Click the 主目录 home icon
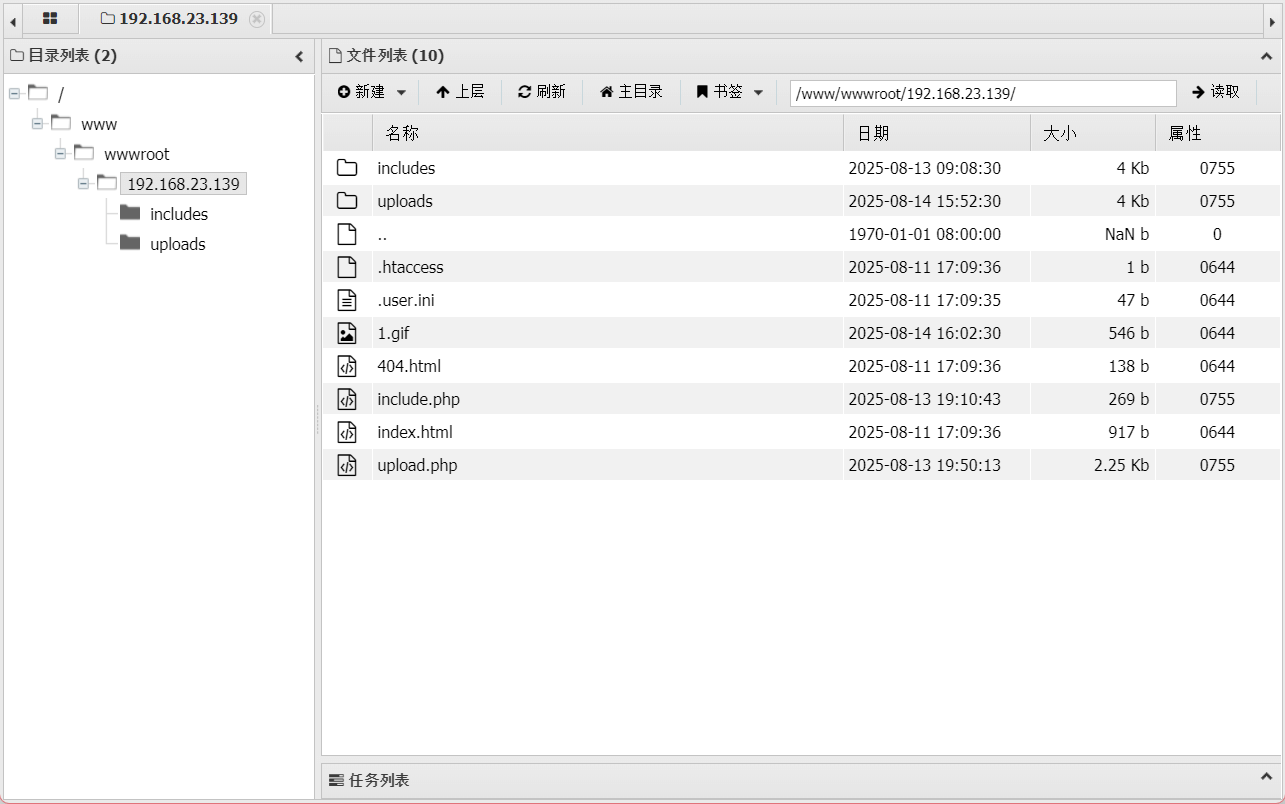The height and width of the screenshot is (804, 1285). click(609, 91)
